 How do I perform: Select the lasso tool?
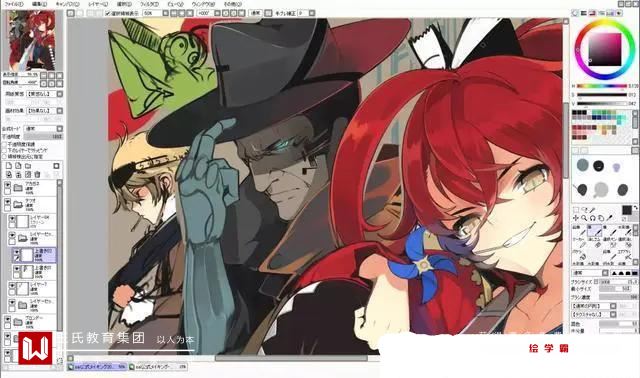pos(584,210)
